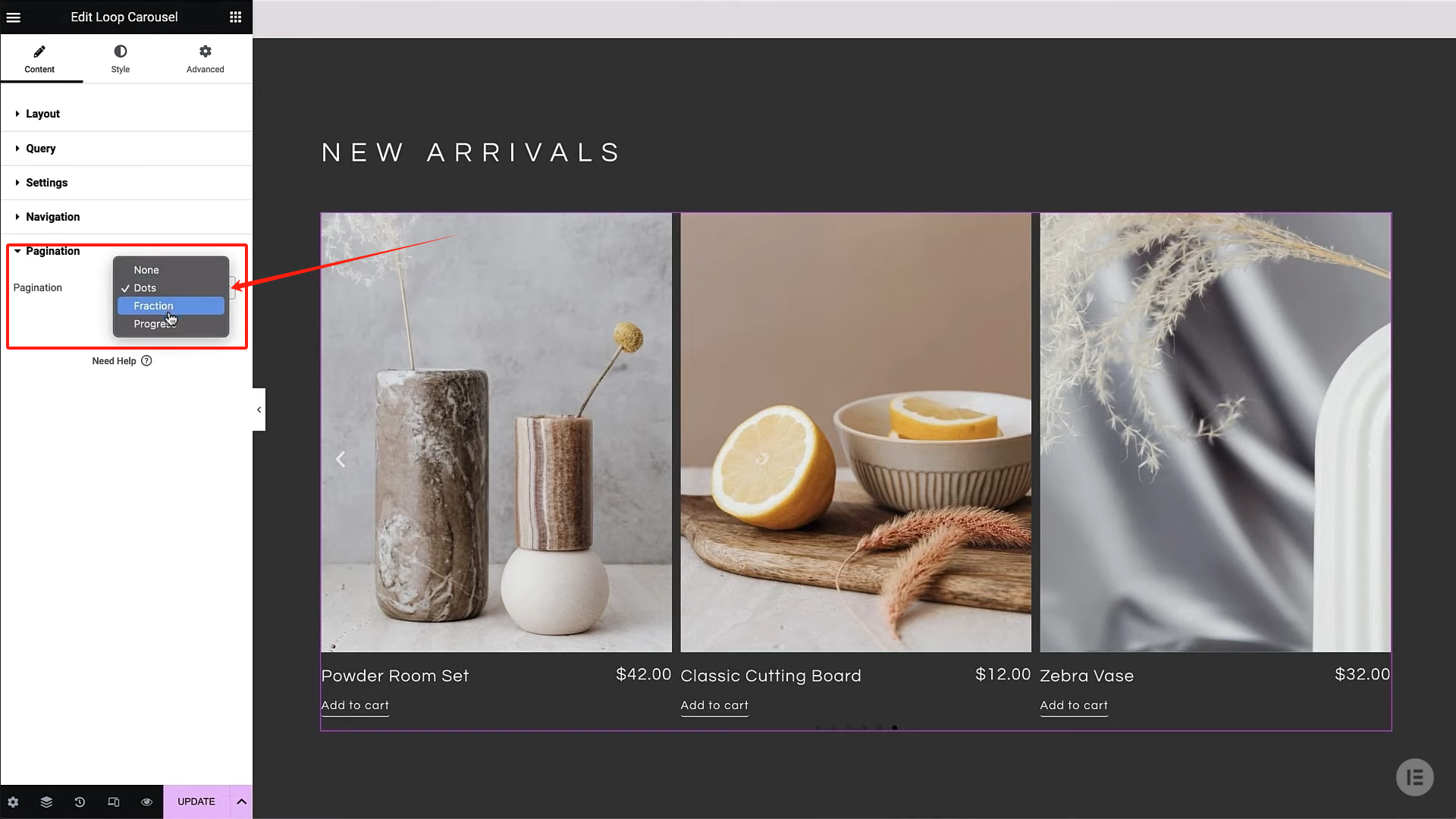Open the widgets grid panel icon
This screenshot has height=819, width=1456.
pyautogui.click(x=236, y=17)
